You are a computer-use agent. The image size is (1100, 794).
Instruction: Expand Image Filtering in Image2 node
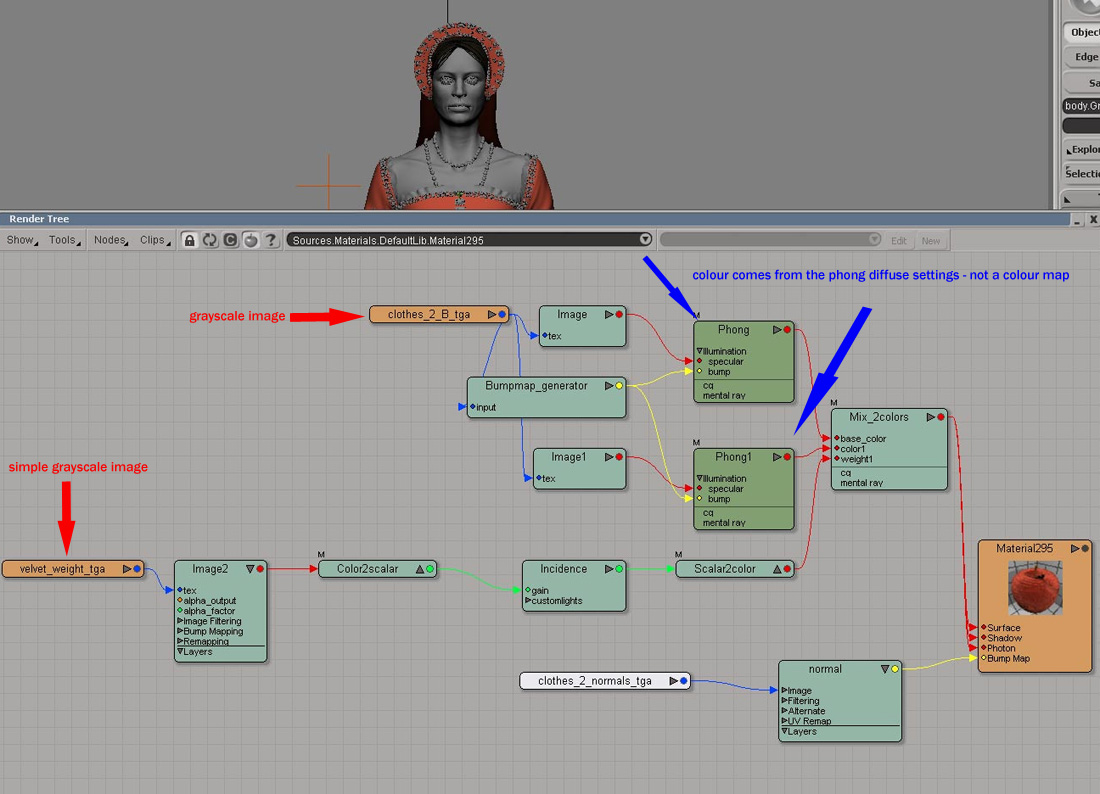(181, 621)
